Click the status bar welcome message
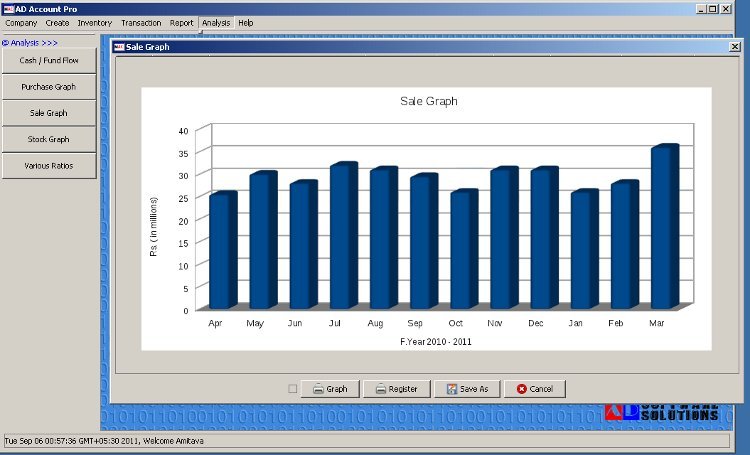Screen dimensions: 750x455 pos(104,441)
